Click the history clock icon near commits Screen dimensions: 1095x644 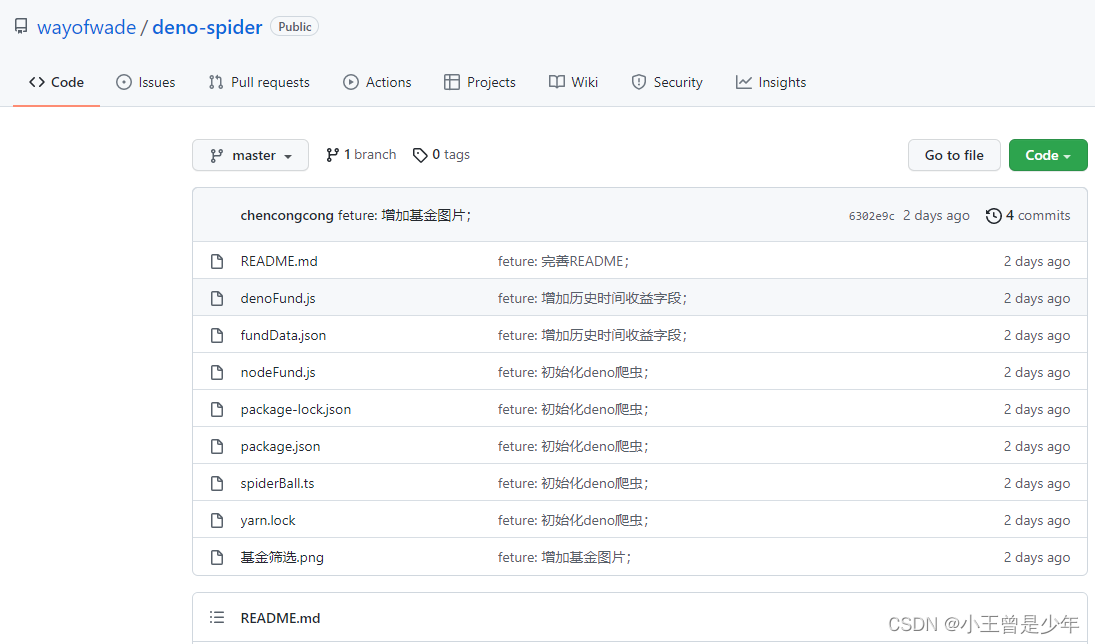tap(993, 216)
